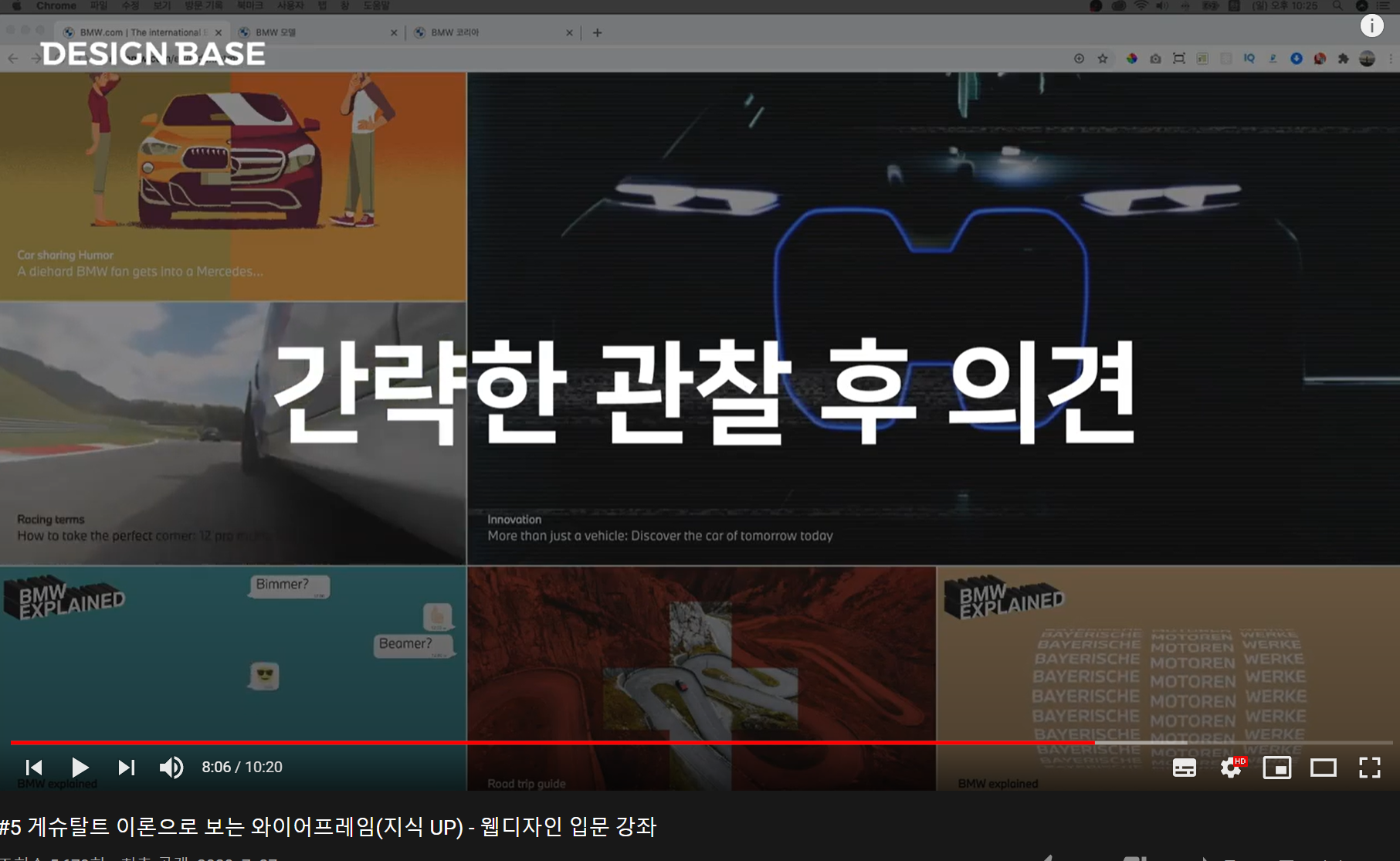Open the Chrome three-dot menu
1400x861 pixels.
[x=1391, y=59]
